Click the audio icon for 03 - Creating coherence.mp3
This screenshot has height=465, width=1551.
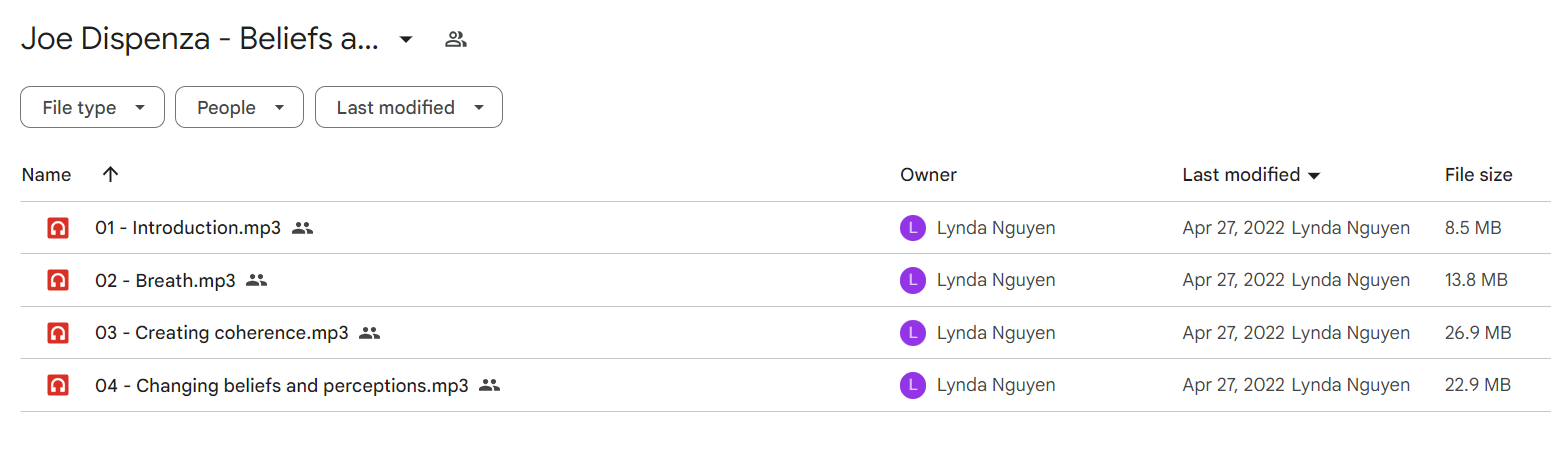(x=58, y=333)
